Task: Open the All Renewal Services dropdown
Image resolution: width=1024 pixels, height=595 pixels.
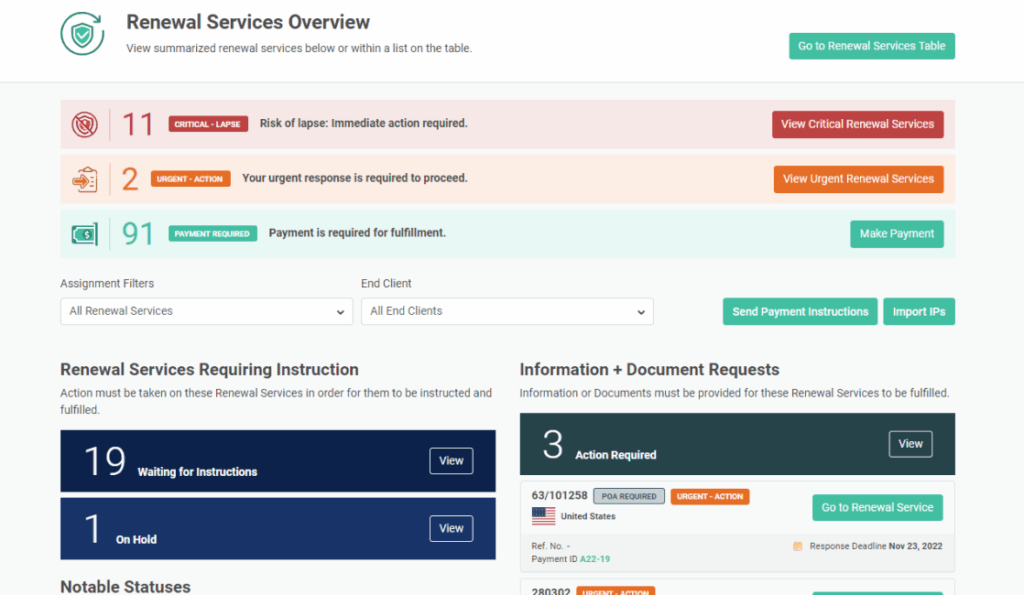Action: [206, 311]
